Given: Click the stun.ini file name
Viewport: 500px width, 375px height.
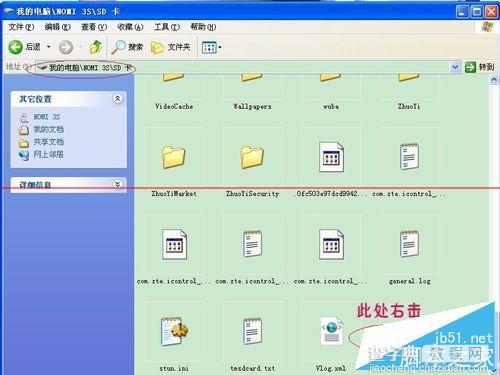Looking at the screenshot, I should (174, 368).
